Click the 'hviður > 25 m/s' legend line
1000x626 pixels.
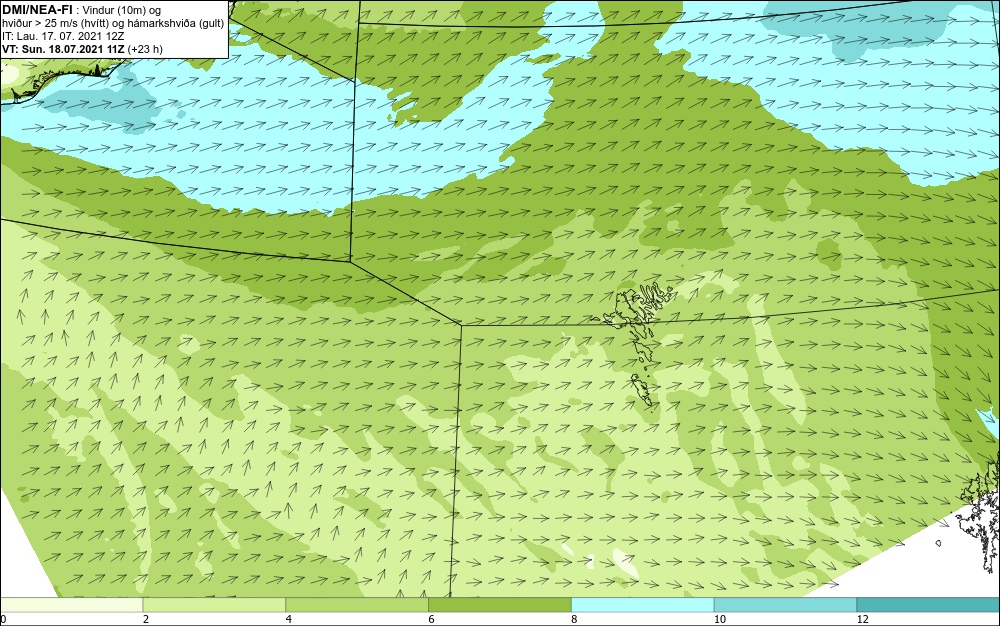[113, 23]
